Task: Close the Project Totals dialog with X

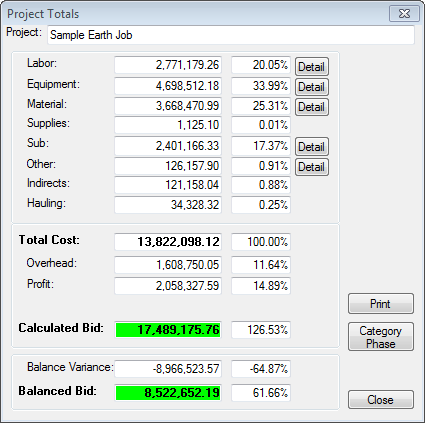Action: (x=404, y=13)
